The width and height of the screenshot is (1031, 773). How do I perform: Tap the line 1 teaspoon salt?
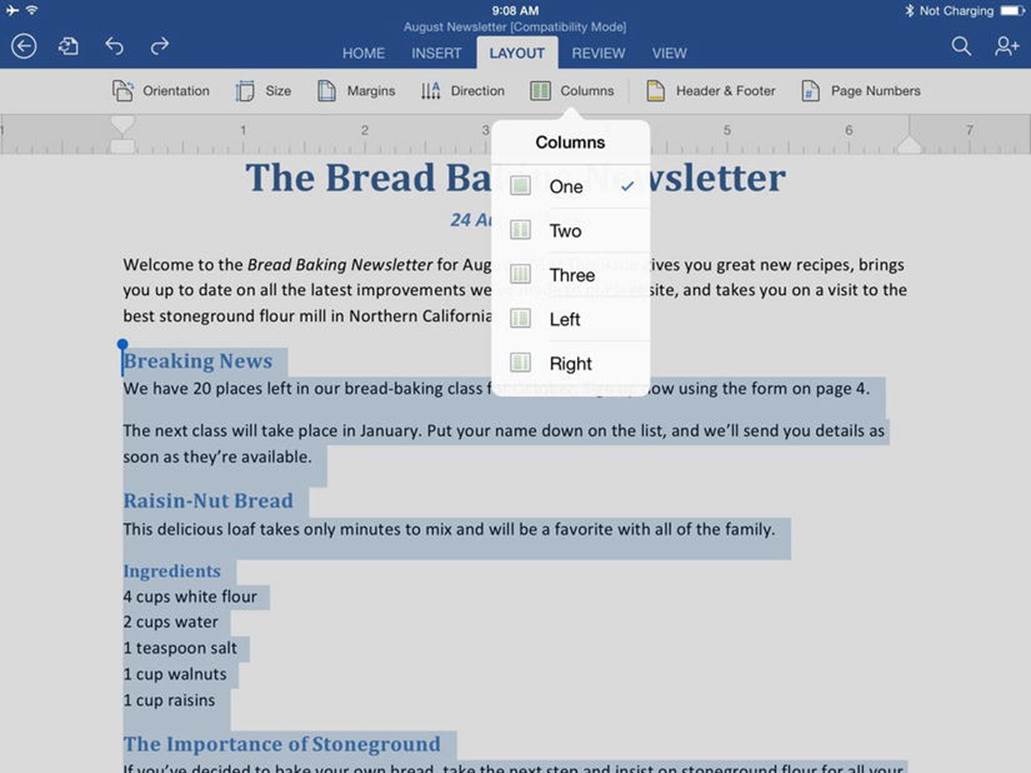pyautogui.click(x=180, y=648)
